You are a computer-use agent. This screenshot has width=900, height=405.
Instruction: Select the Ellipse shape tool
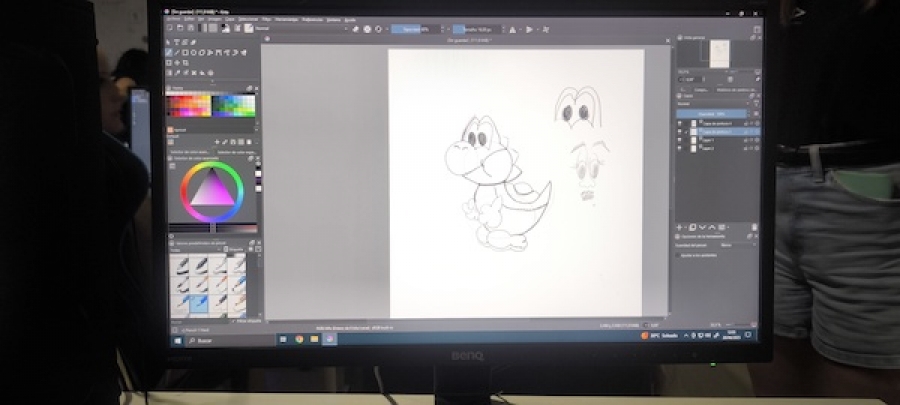pos(193,52)
